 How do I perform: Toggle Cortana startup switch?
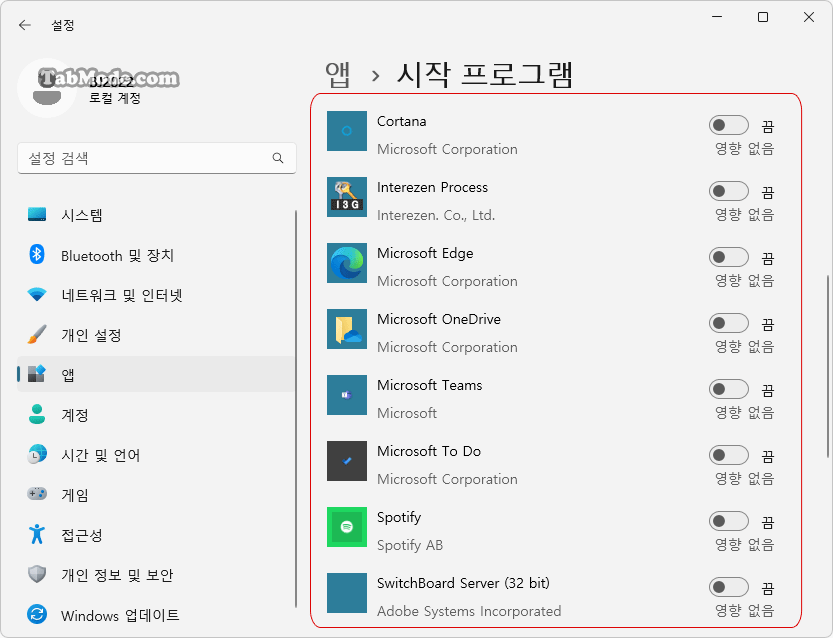(x=728, y=125)
